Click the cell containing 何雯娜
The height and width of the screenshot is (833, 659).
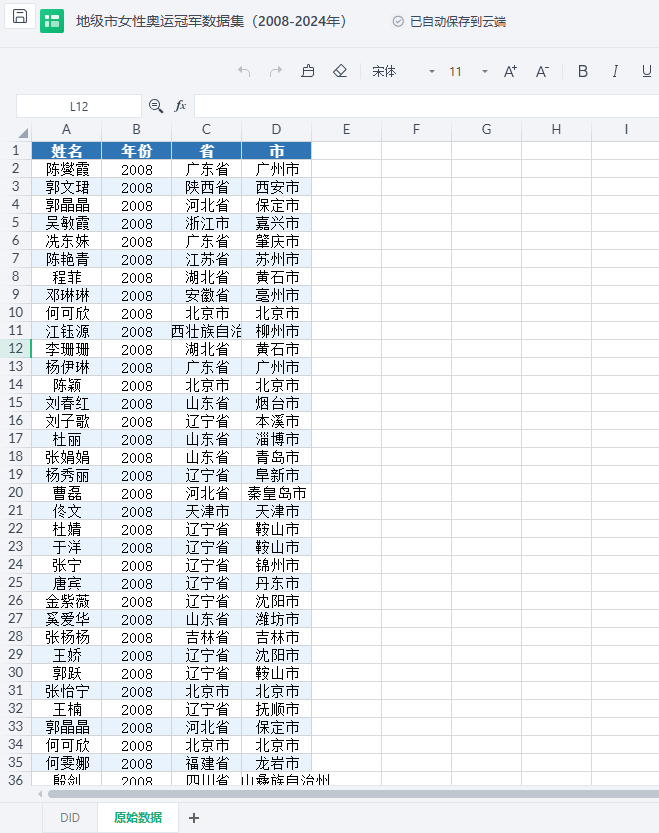(x=66, y=763)
